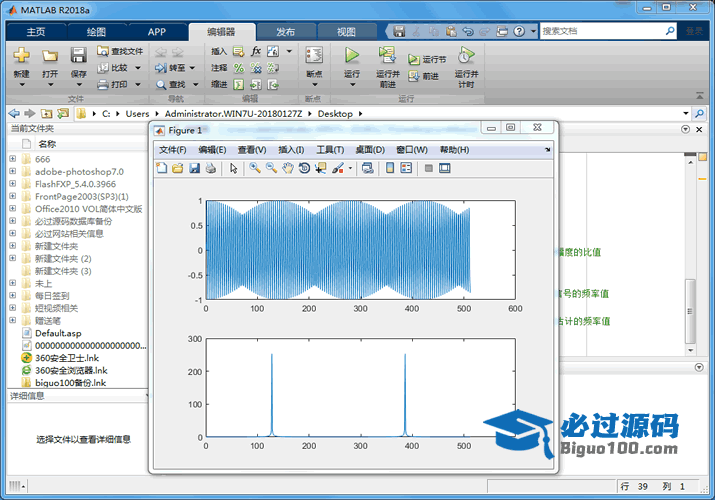This screenshot has height=500, width=715.
Task: Click the Save (保存) disk icon
Action: [78, 56]
